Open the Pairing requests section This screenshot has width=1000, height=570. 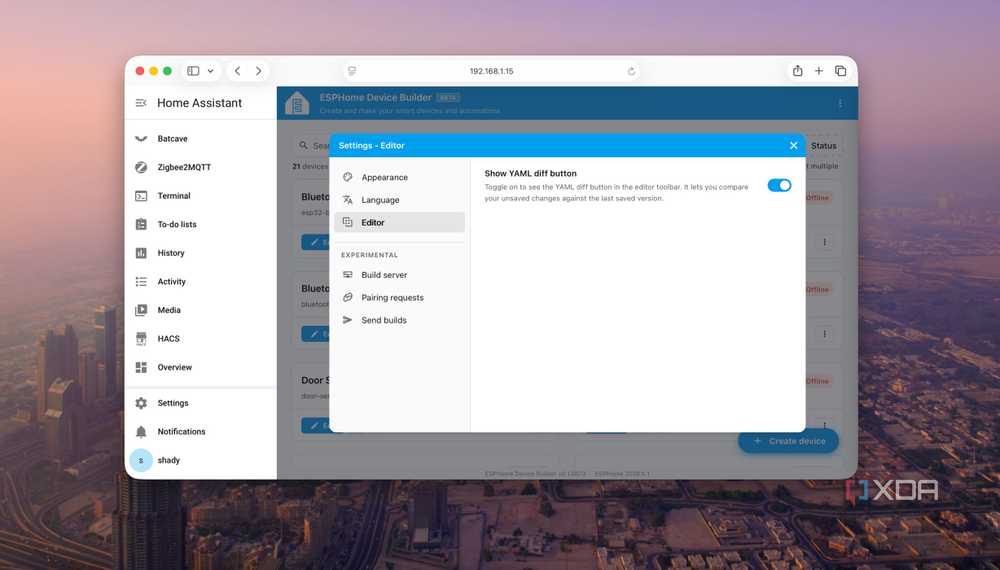[x=399, y=298]
